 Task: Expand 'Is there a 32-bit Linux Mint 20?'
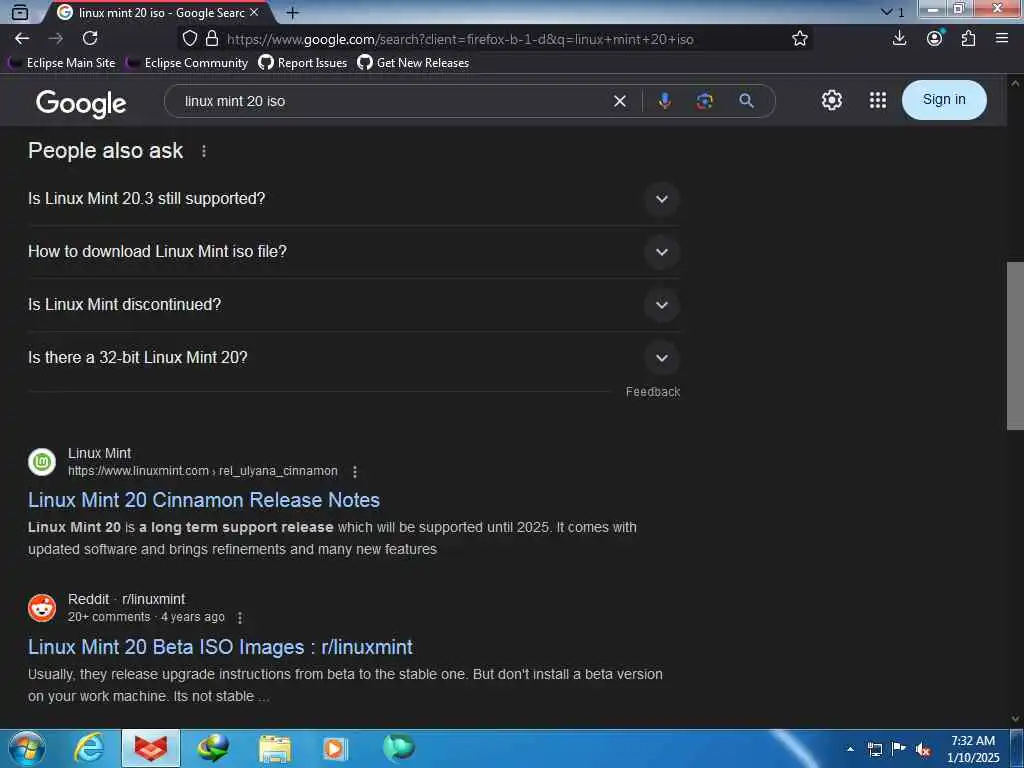[353, 357]
